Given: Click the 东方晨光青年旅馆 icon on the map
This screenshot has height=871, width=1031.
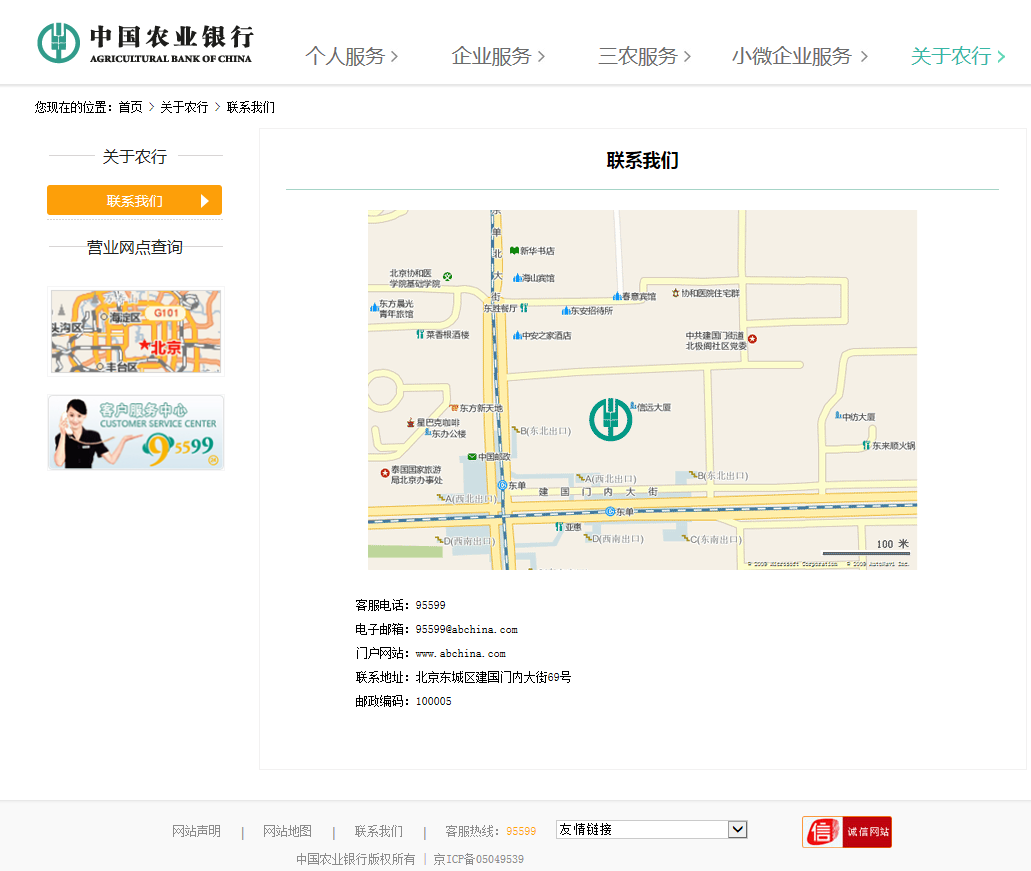Looking at the screenshot, I should 374,307.
